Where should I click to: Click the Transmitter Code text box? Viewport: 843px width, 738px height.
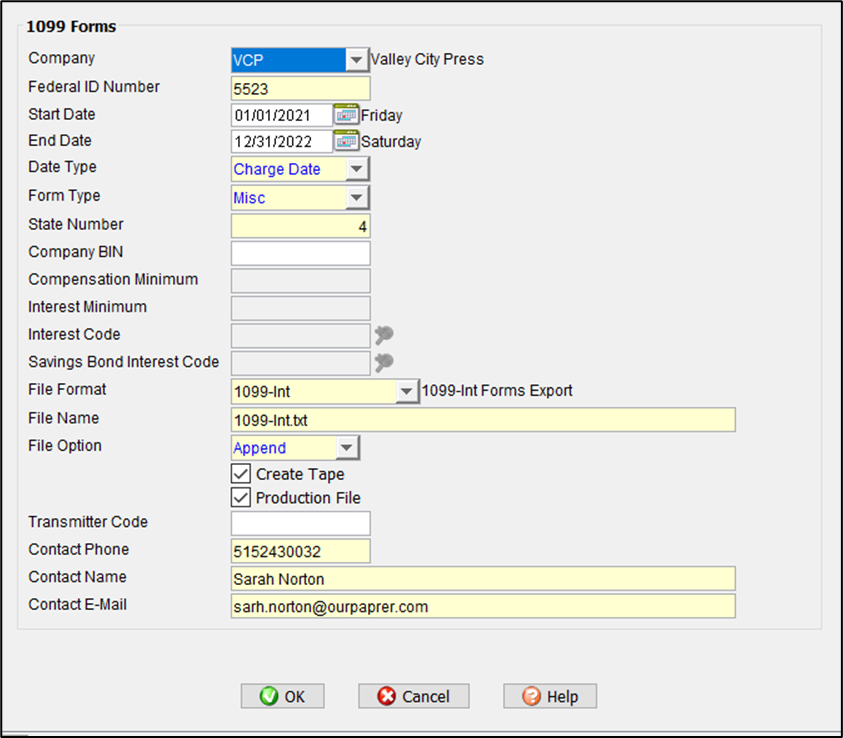pos(300,523)
